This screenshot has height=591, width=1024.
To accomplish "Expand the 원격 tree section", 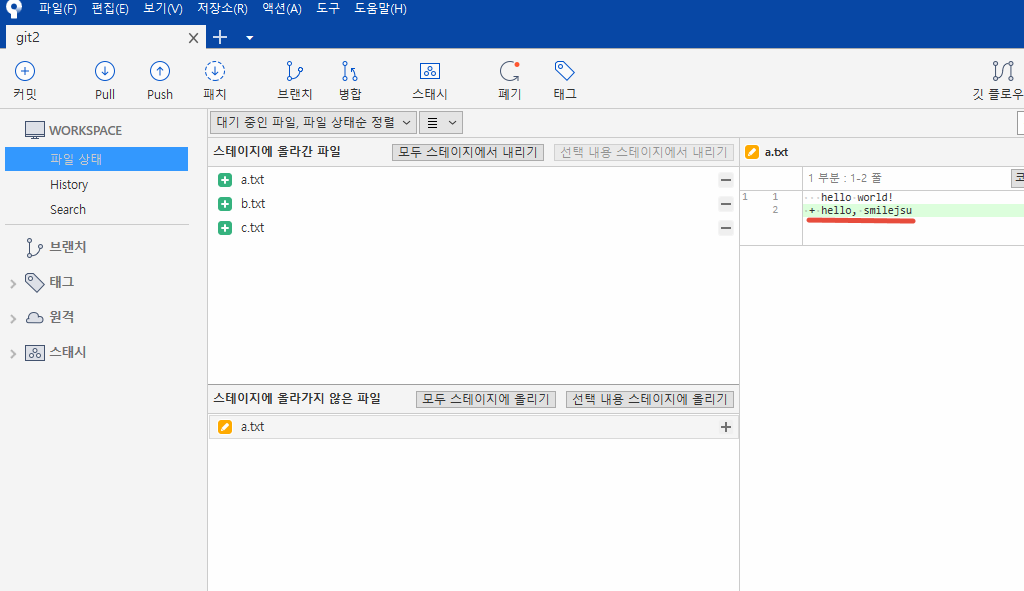I will 13,319.
